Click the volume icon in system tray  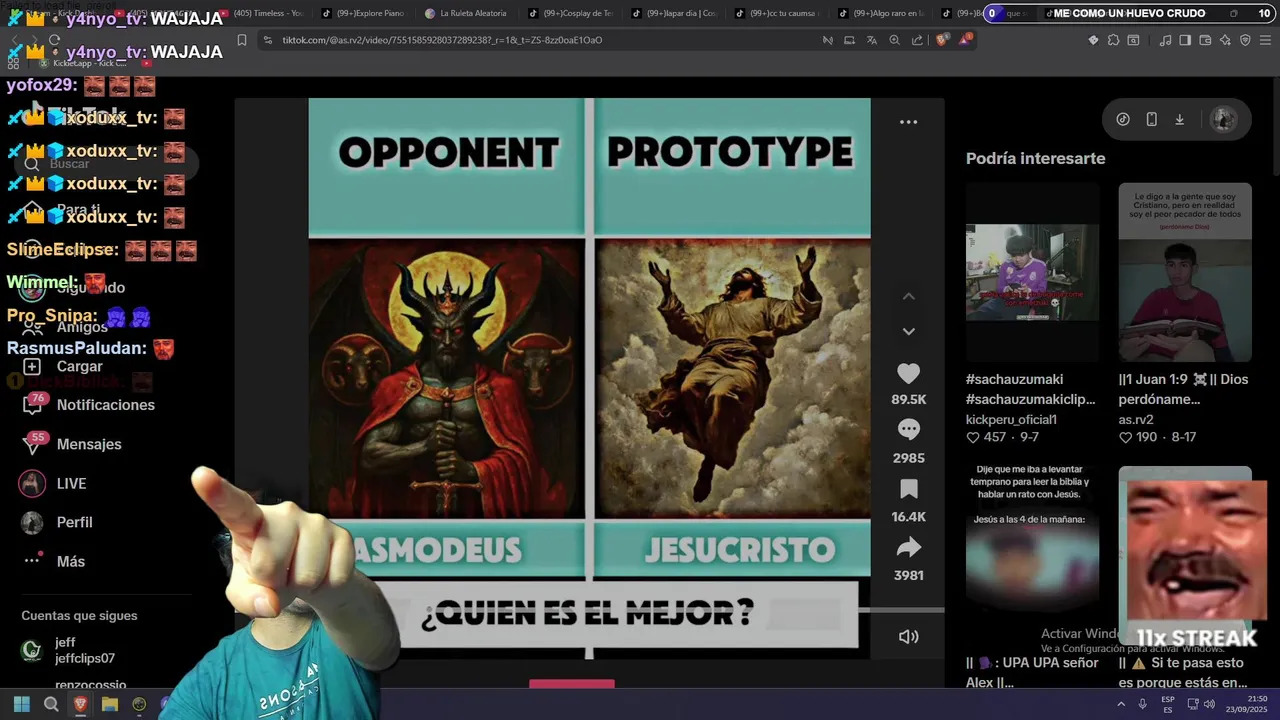(1209, 704)
